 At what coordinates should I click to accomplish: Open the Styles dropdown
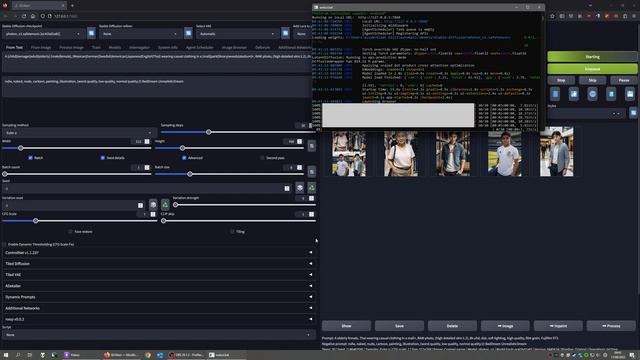coord(586,113)
